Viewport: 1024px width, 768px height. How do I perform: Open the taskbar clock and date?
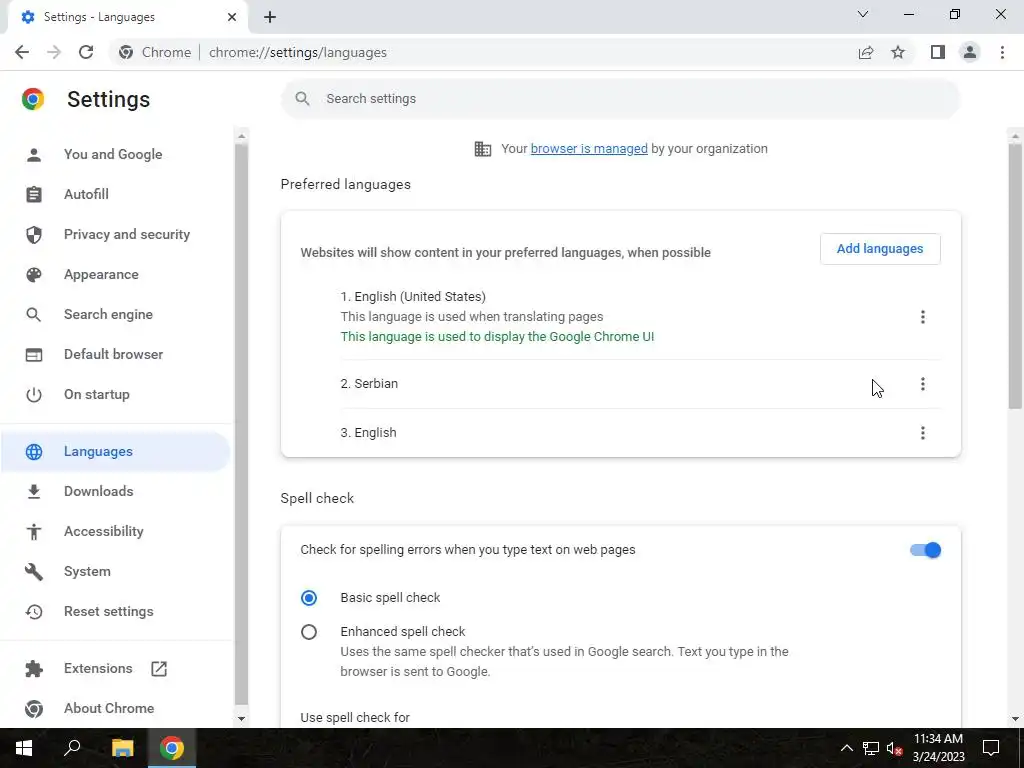(938, 748)
